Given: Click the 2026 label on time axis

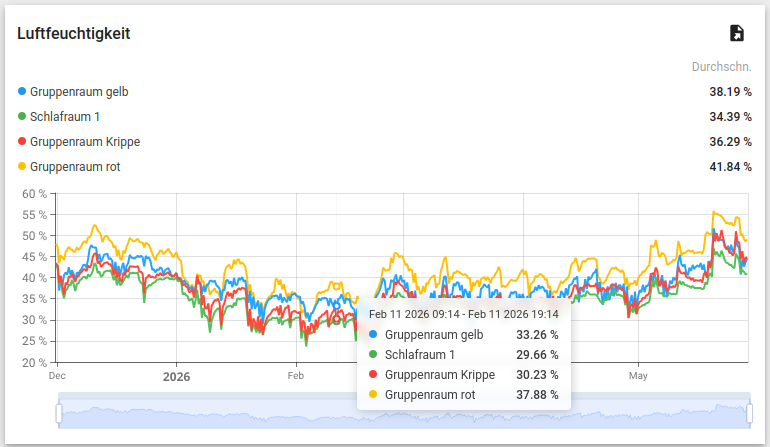Looking at the screenshot, I should pyautogui.click(x=176, y=377).
